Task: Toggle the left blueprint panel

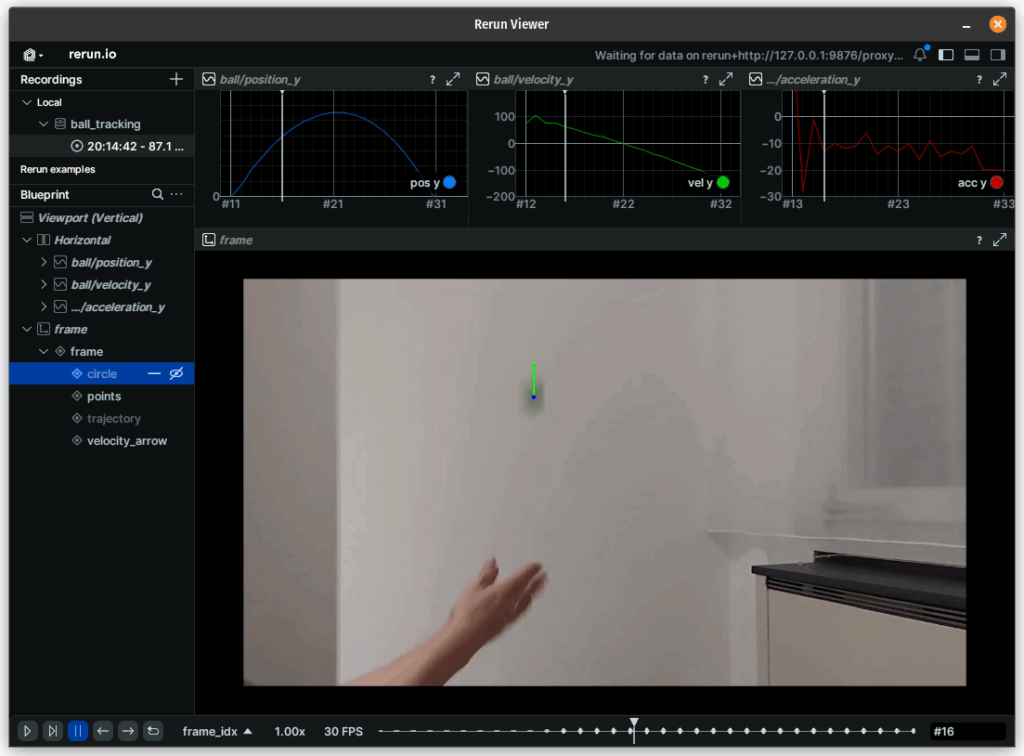Action: tap(946, 55)
